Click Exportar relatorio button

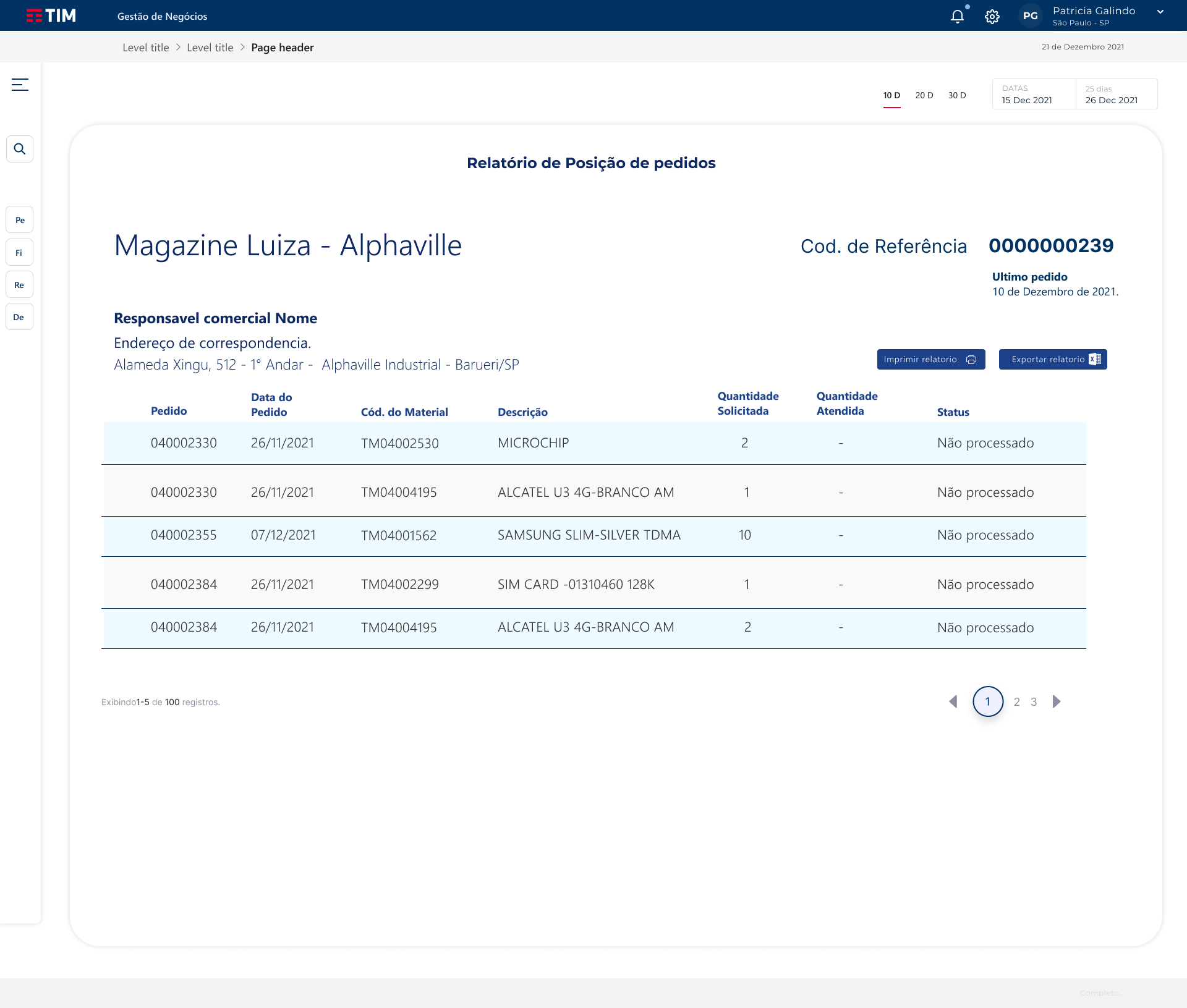tap(1053, 360)
